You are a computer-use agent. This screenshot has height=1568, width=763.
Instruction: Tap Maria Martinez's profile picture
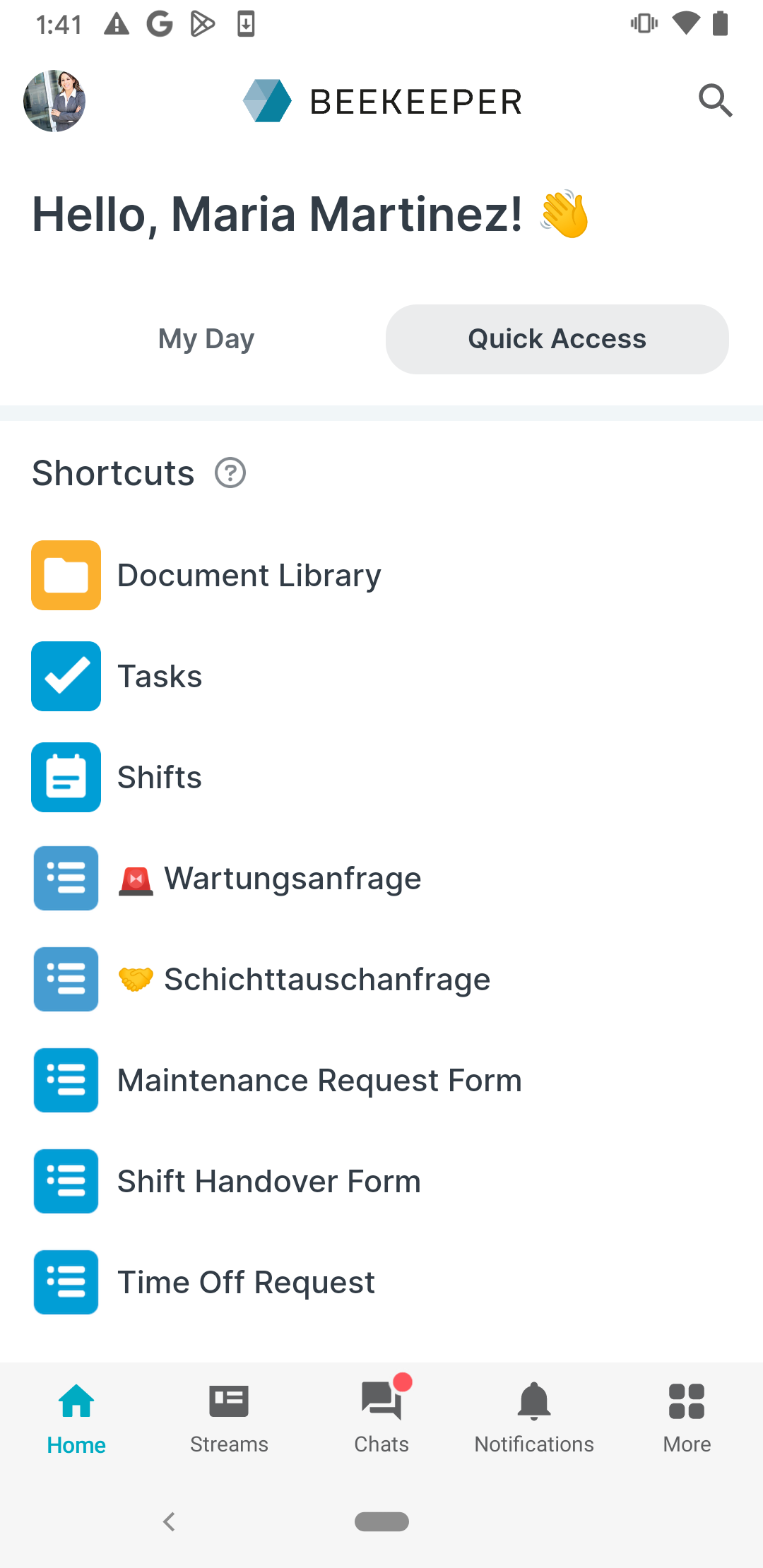54,101
